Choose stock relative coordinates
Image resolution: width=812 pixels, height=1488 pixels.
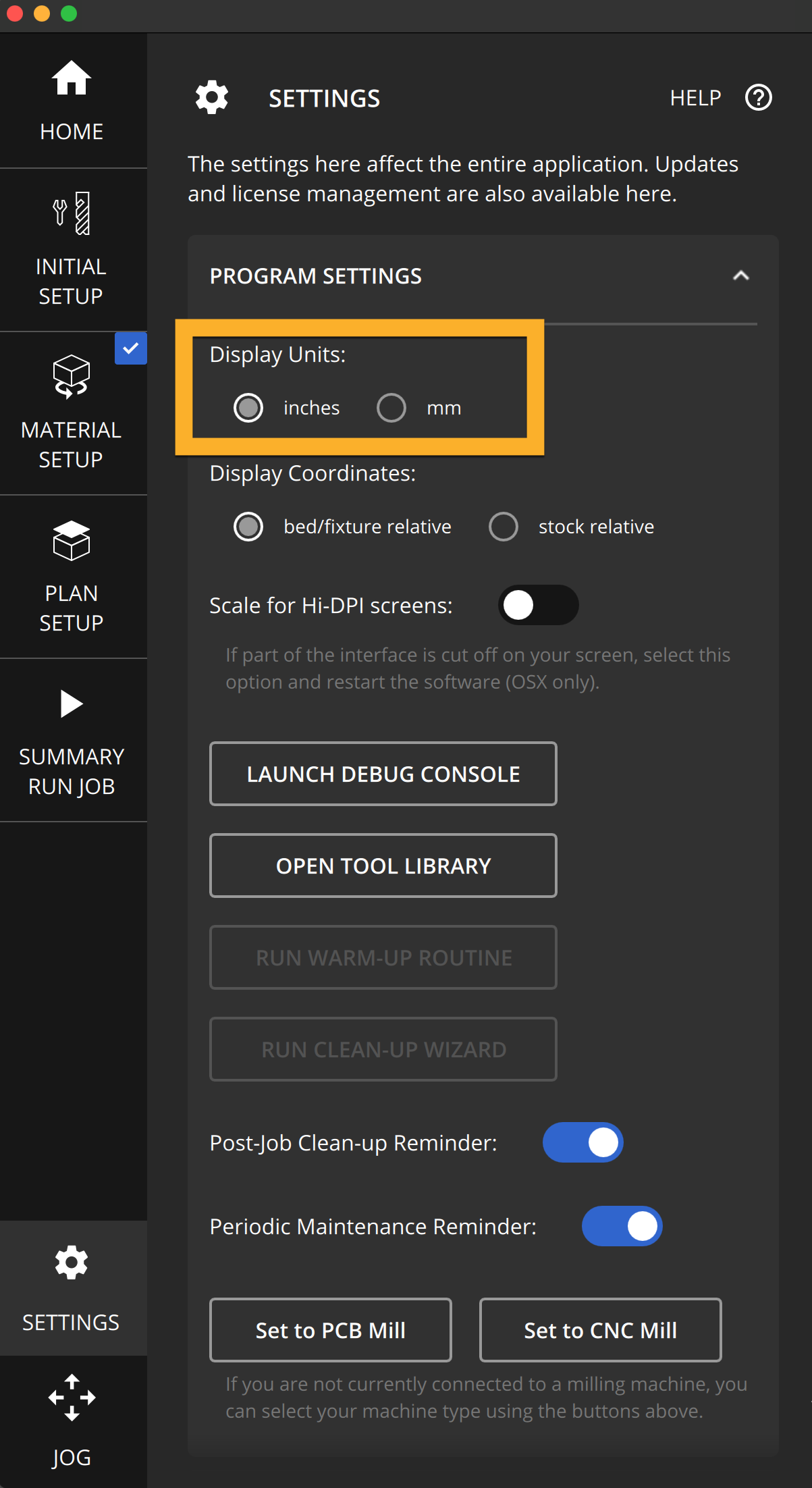click(x=504, y=527)
